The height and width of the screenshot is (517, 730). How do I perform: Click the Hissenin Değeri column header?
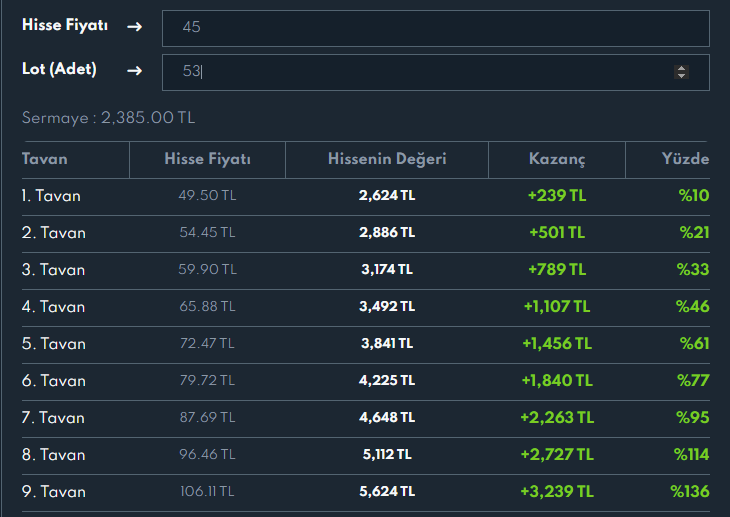(x=387, y=159)
